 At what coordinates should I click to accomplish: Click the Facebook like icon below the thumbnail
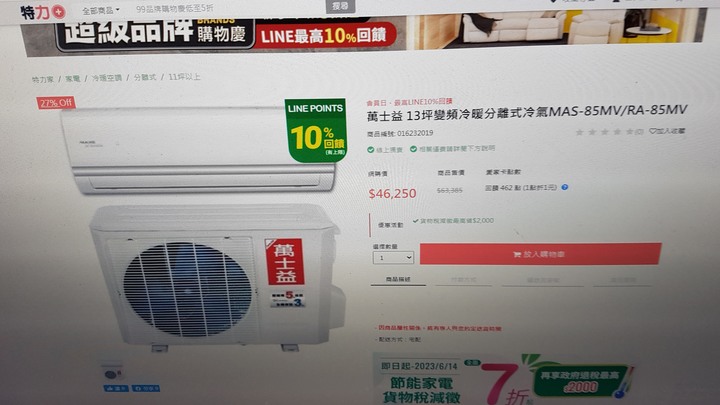pyautogui.click(x=116, y=388)
